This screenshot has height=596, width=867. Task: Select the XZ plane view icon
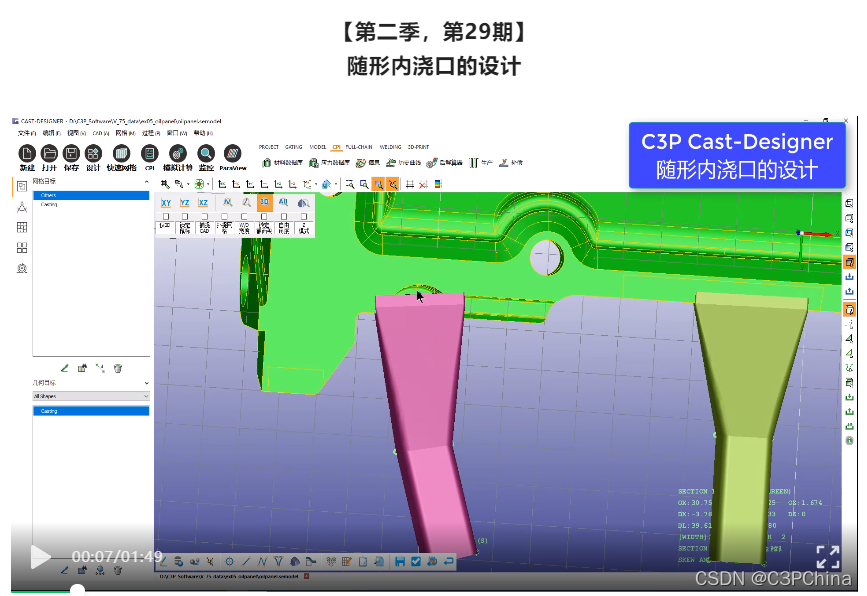203,203
